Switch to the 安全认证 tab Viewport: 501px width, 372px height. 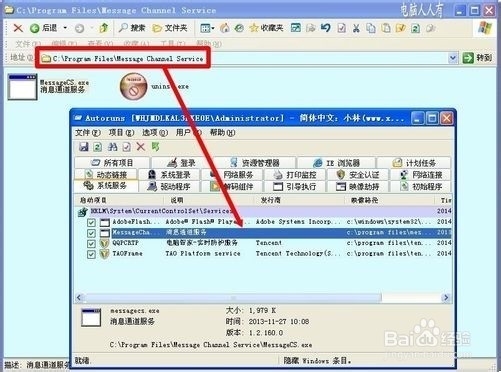(x=358, y=175)
